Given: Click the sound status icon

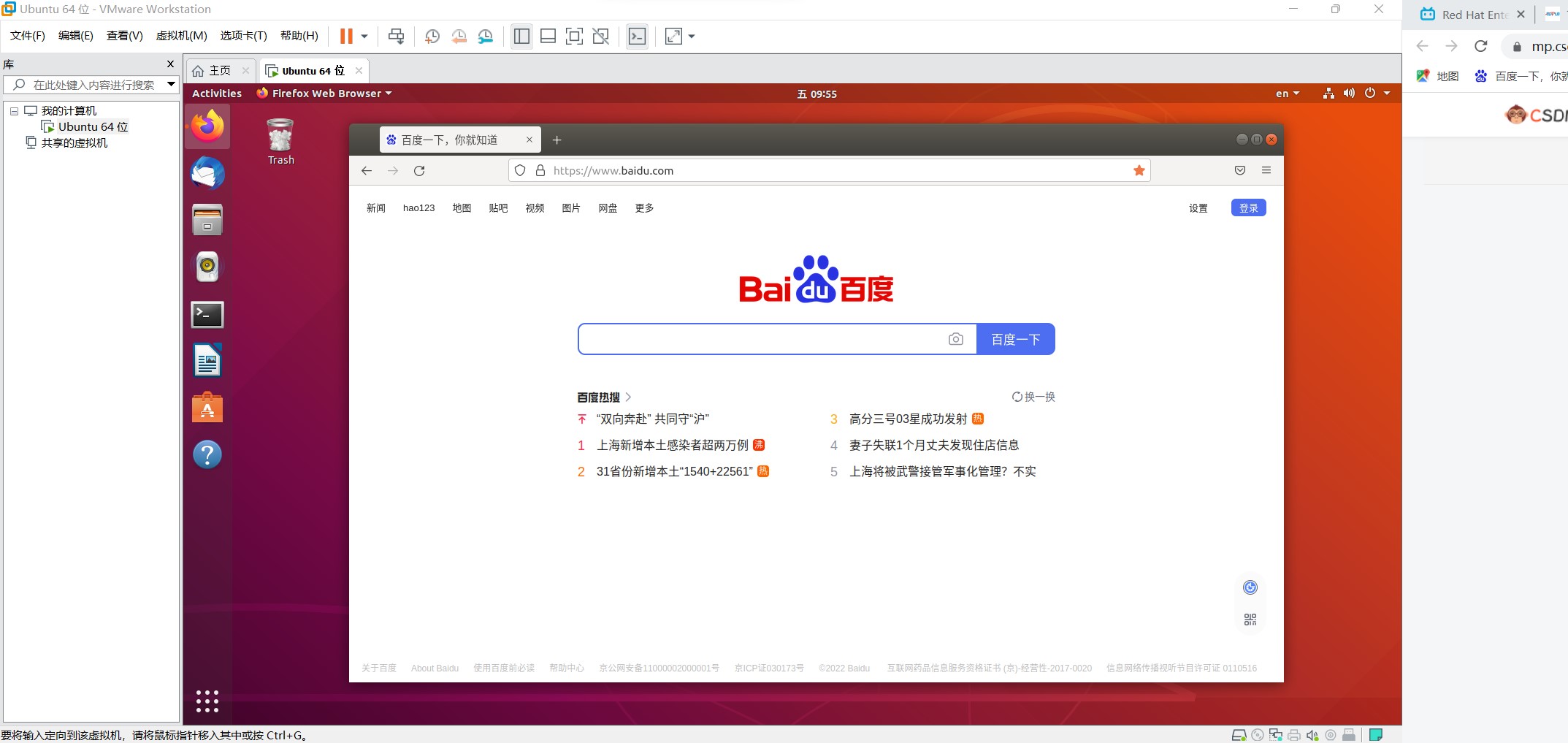Looking at the screenshot, I should [x=1312, y=734].
